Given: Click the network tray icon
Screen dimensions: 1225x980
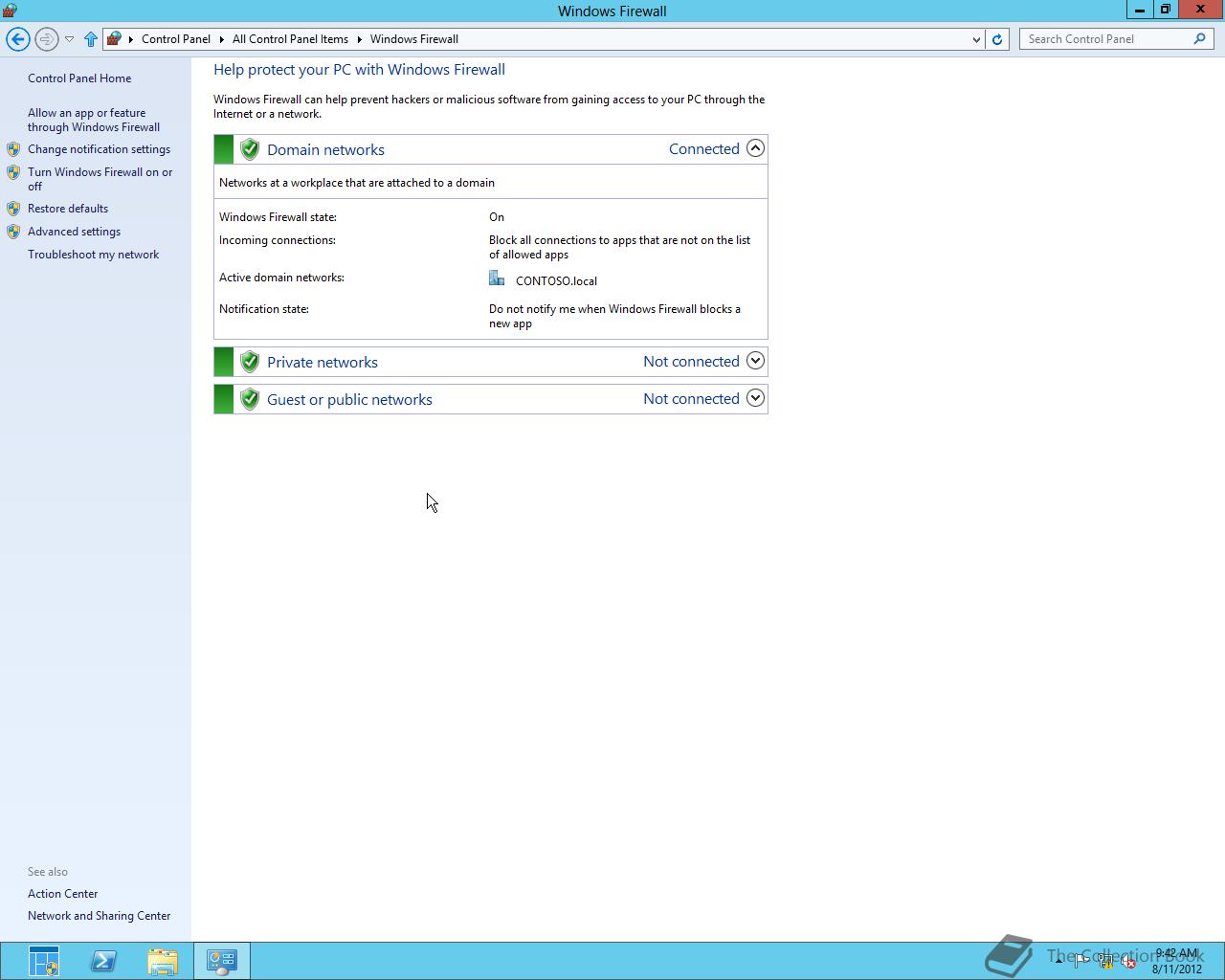Looking at the screenshot, I should 1105,962.
